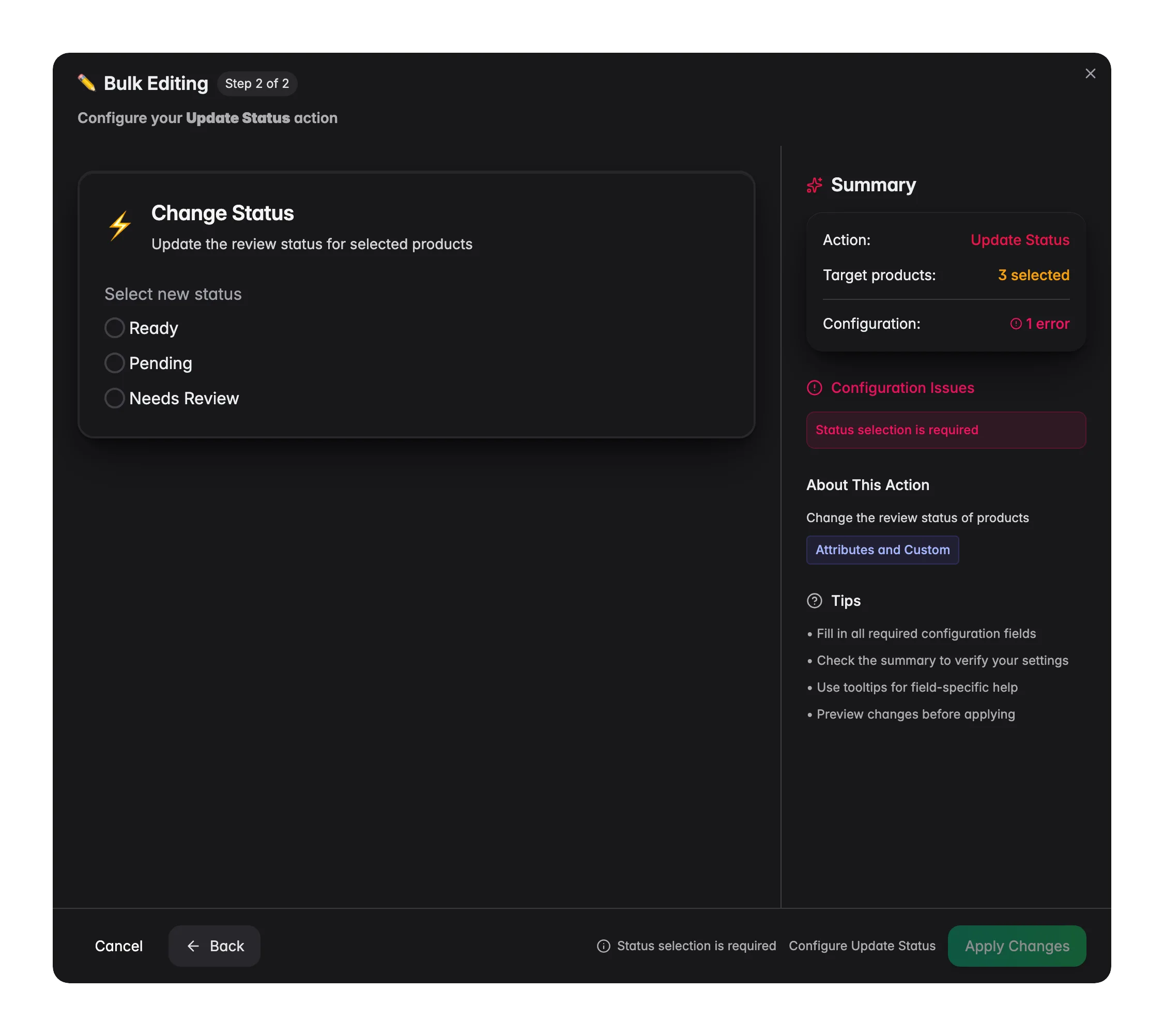Click the Step 2 of 2 badge

(257, 84)
